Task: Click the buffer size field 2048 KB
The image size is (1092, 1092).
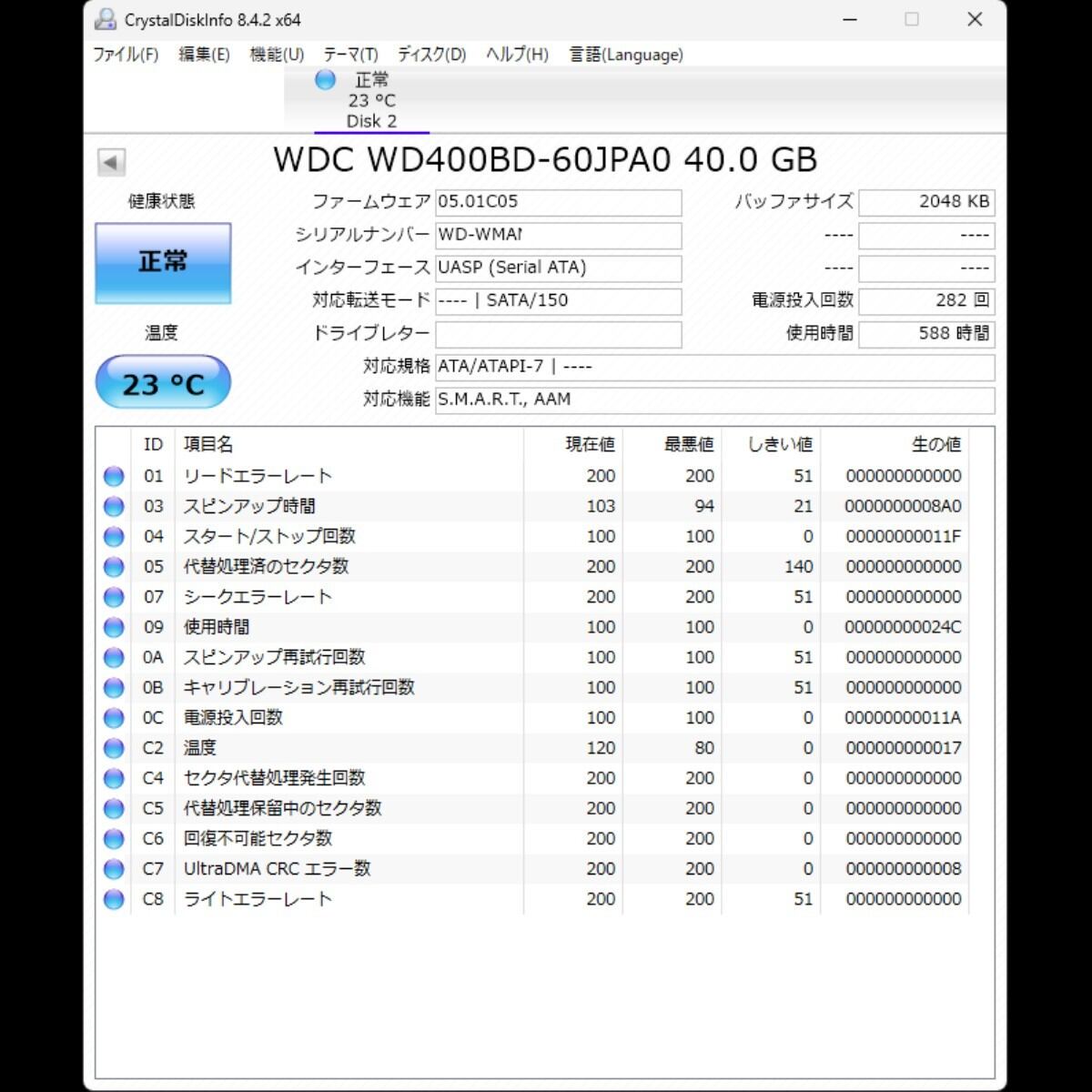Action: point(926,202)
